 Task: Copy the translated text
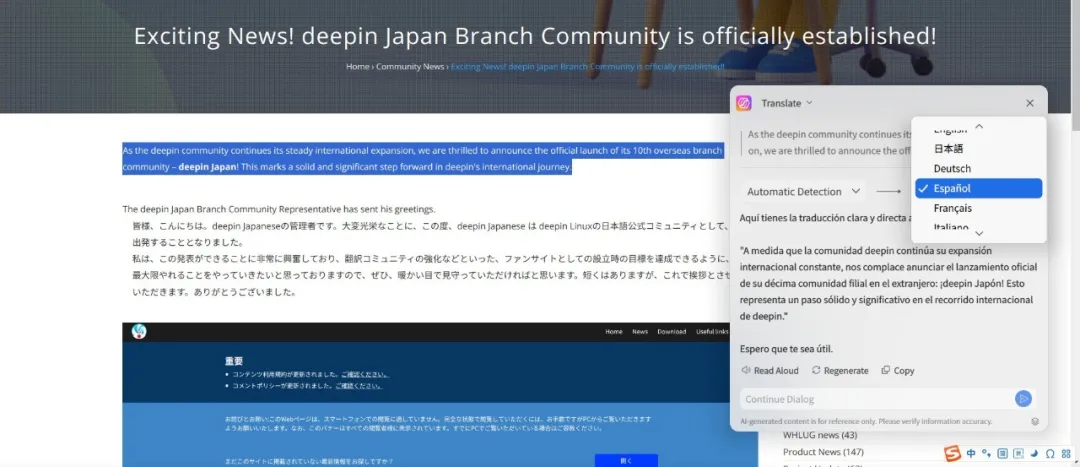[x=898, y=371]
